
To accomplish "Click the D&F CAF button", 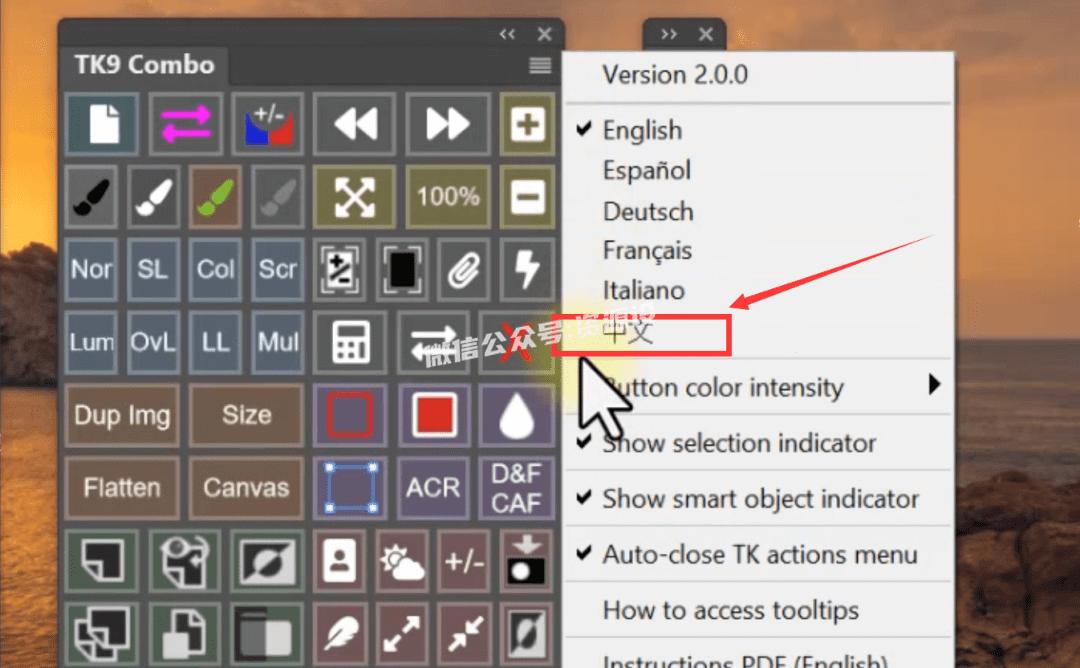I will pos(517,488).
